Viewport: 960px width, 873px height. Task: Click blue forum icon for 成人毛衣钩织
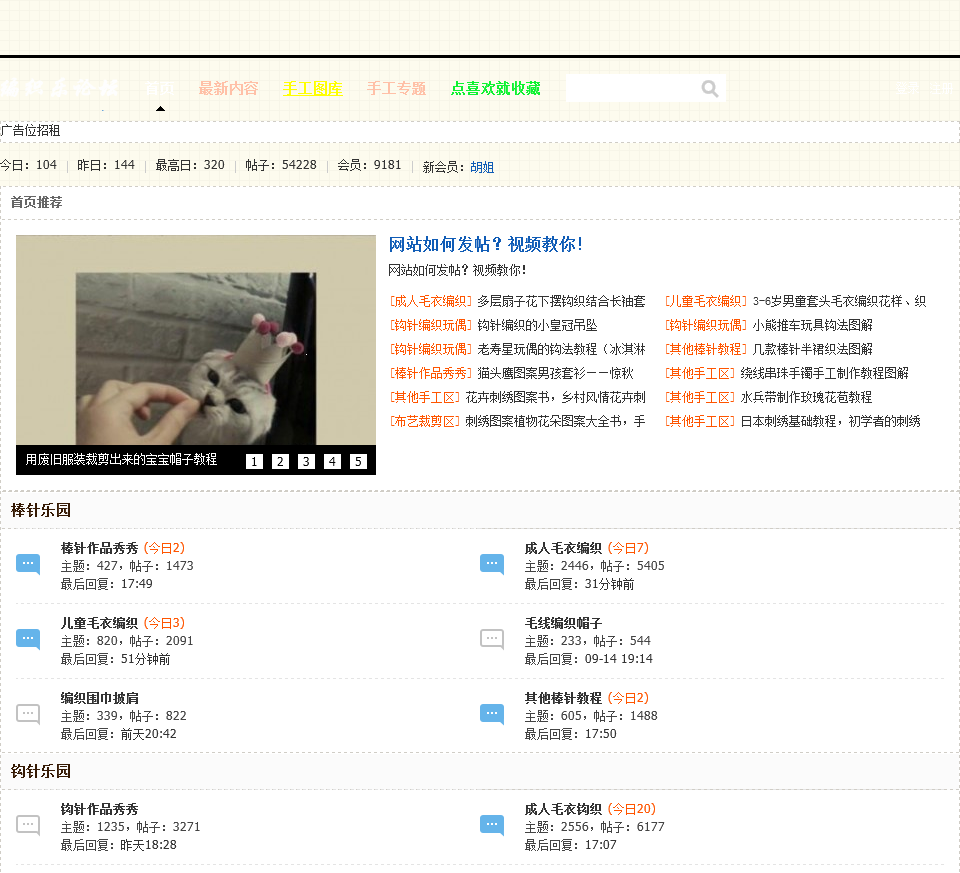click(x=492, y=826)
